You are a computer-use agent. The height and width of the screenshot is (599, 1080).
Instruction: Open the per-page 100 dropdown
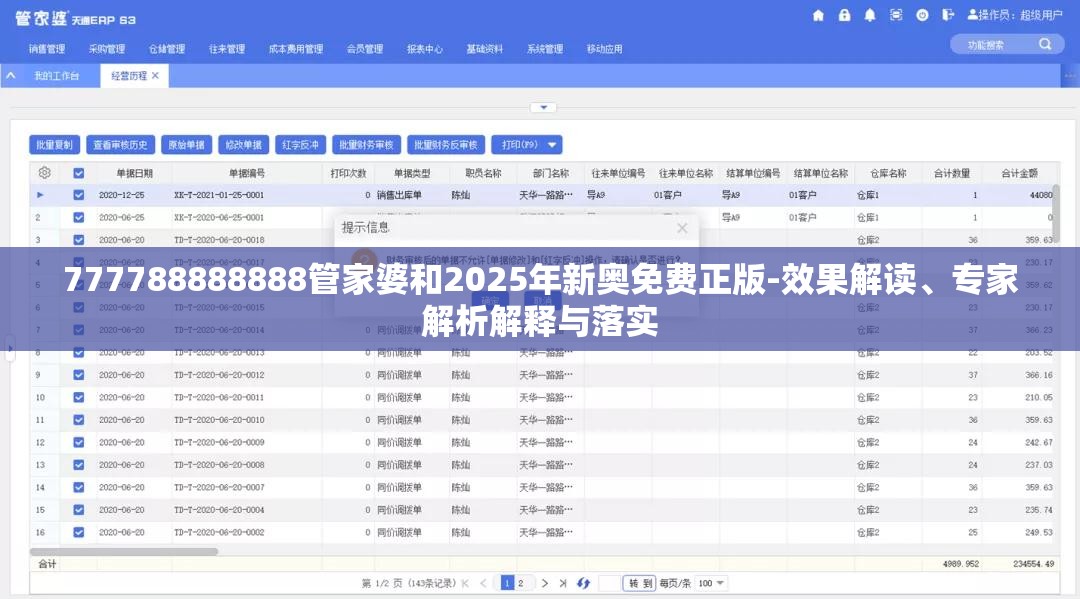click(x=712, y=583)
